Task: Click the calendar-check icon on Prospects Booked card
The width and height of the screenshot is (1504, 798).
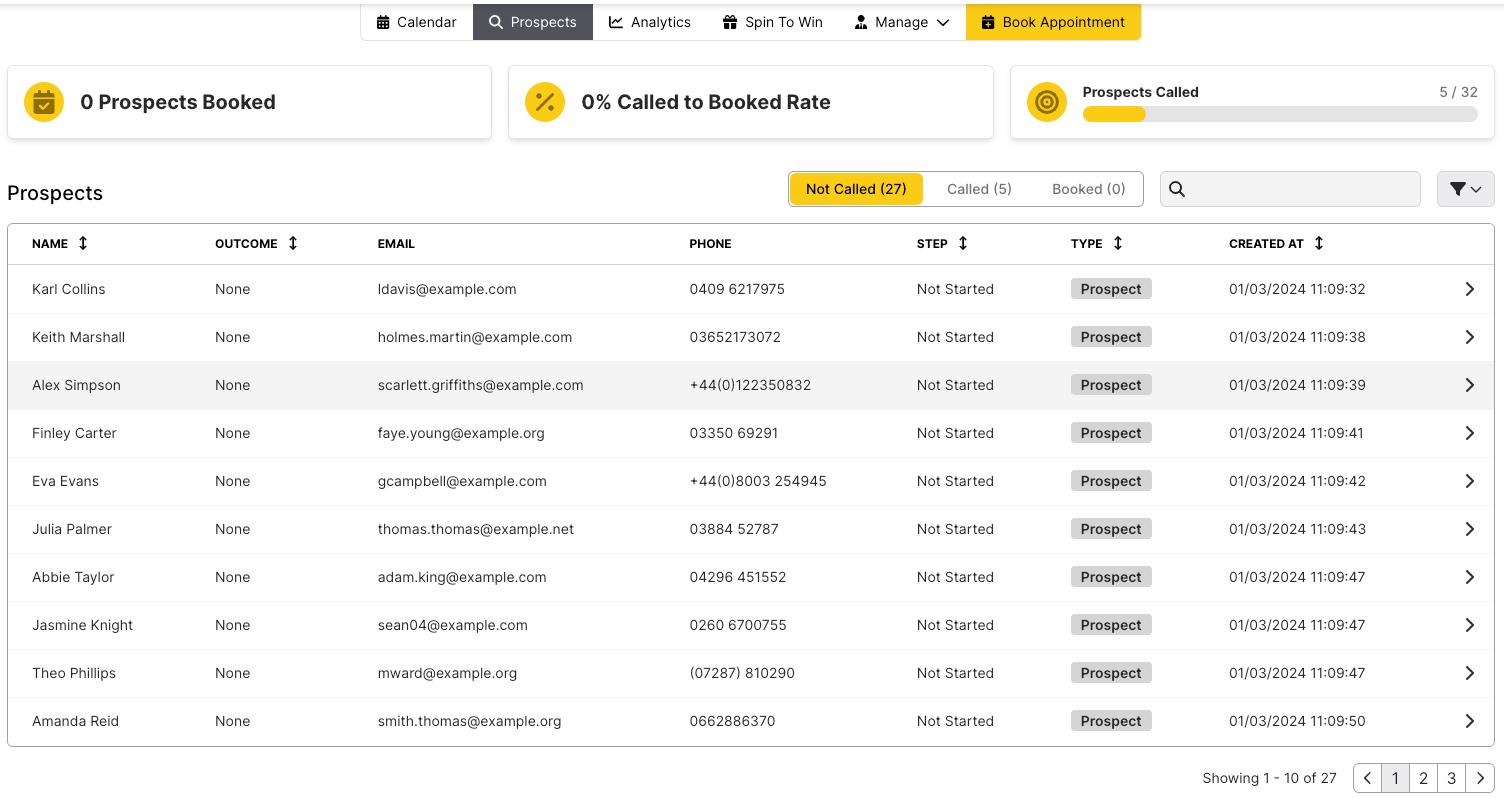Action: (x=44, y=102)
